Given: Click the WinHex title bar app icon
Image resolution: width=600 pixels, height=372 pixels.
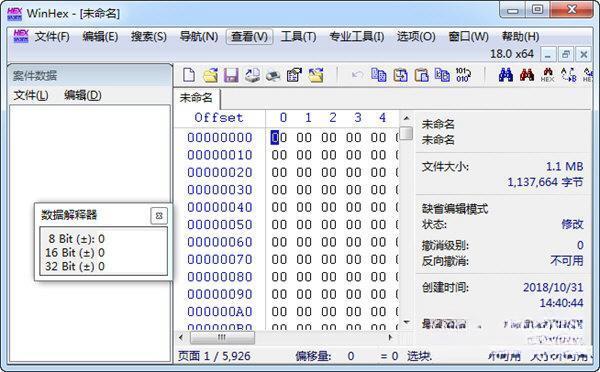Looking at the screenshot, I should click(x=15, y=13).
